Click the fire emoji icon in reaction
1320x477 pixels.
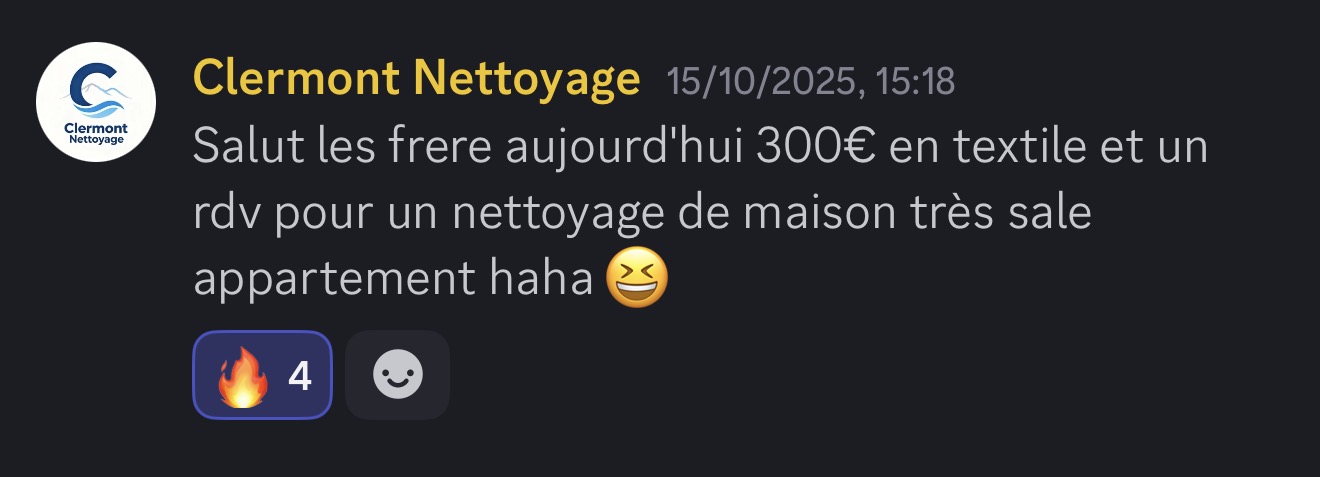(241, 375)
